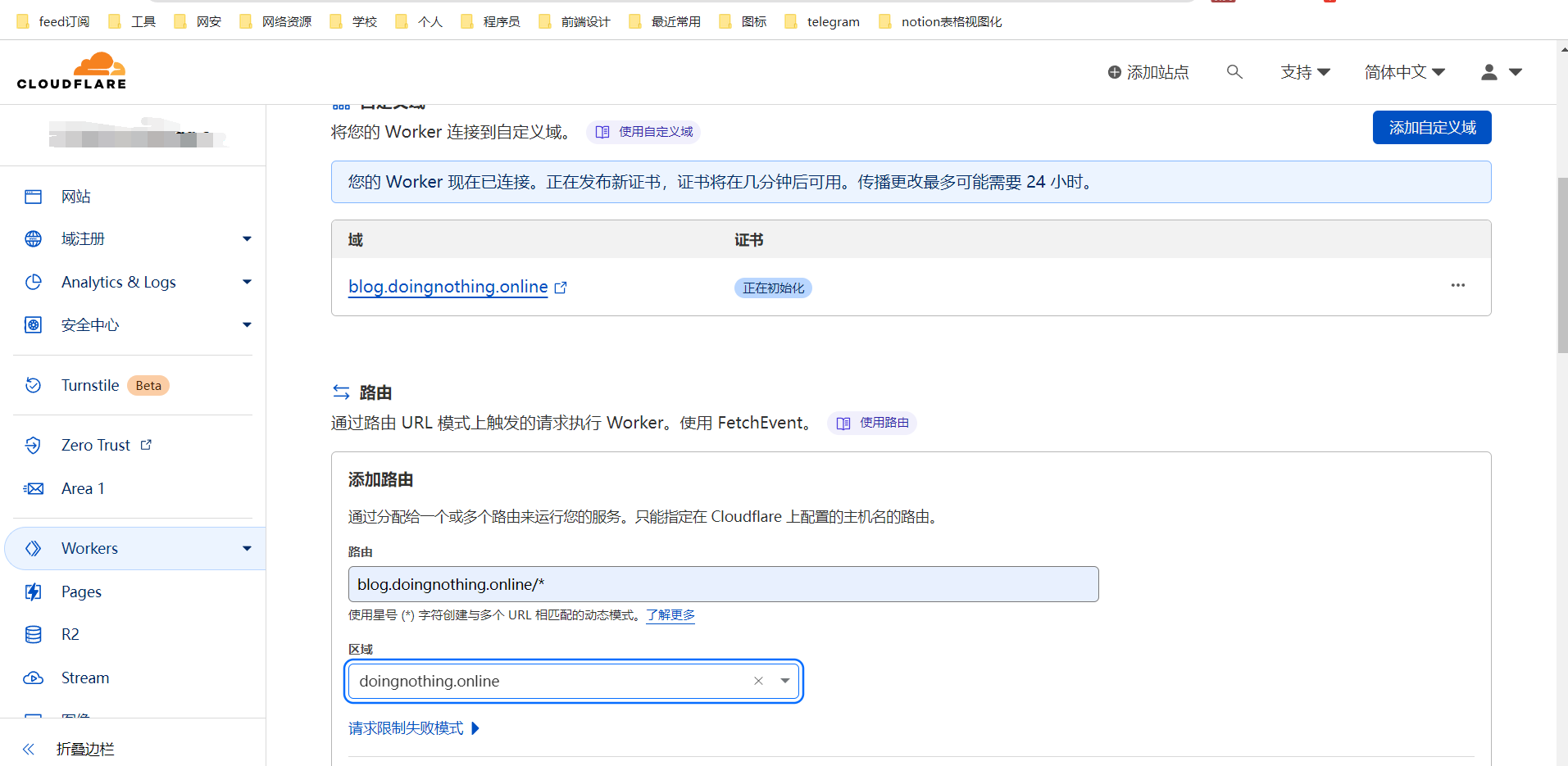Click the three-dot menu for blog.doingnothing.online
1568x766 pixels.
coord(1457,286)
